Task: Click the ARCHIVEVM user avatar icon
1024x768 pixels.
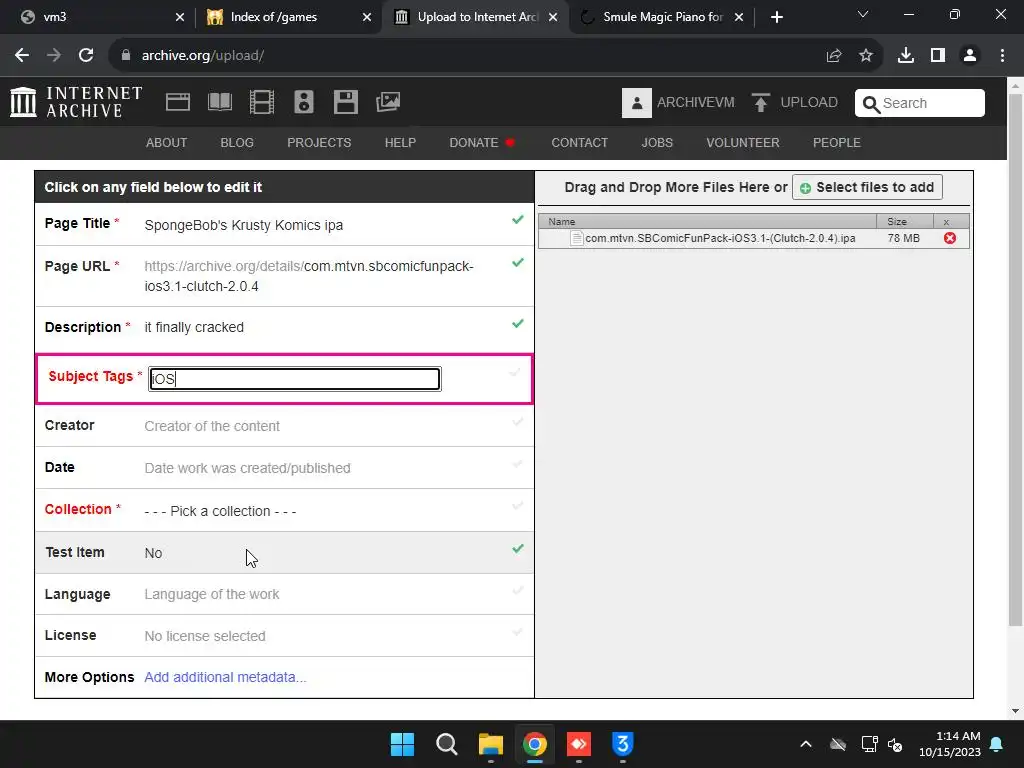Action: (x=637, y=103)
